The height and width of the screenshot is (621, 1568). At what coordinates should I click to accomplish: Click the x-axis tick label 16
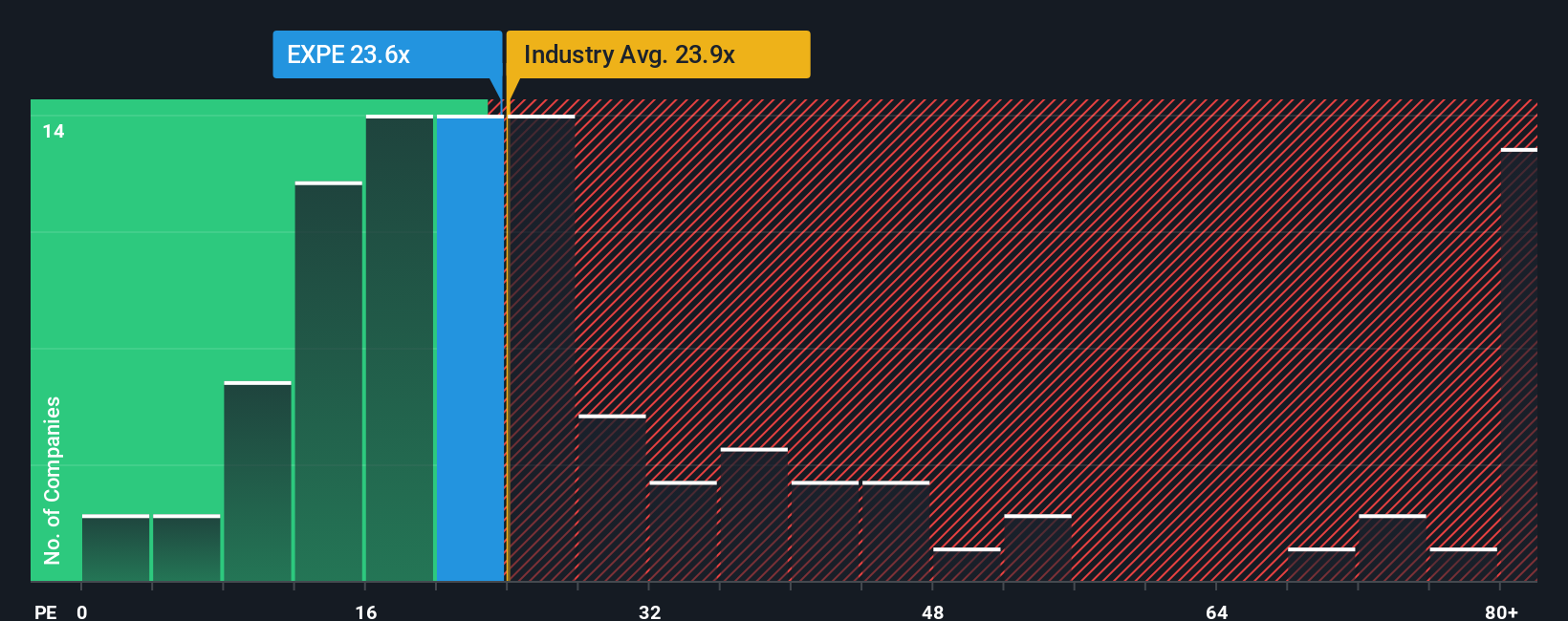[x=365, y=611]
